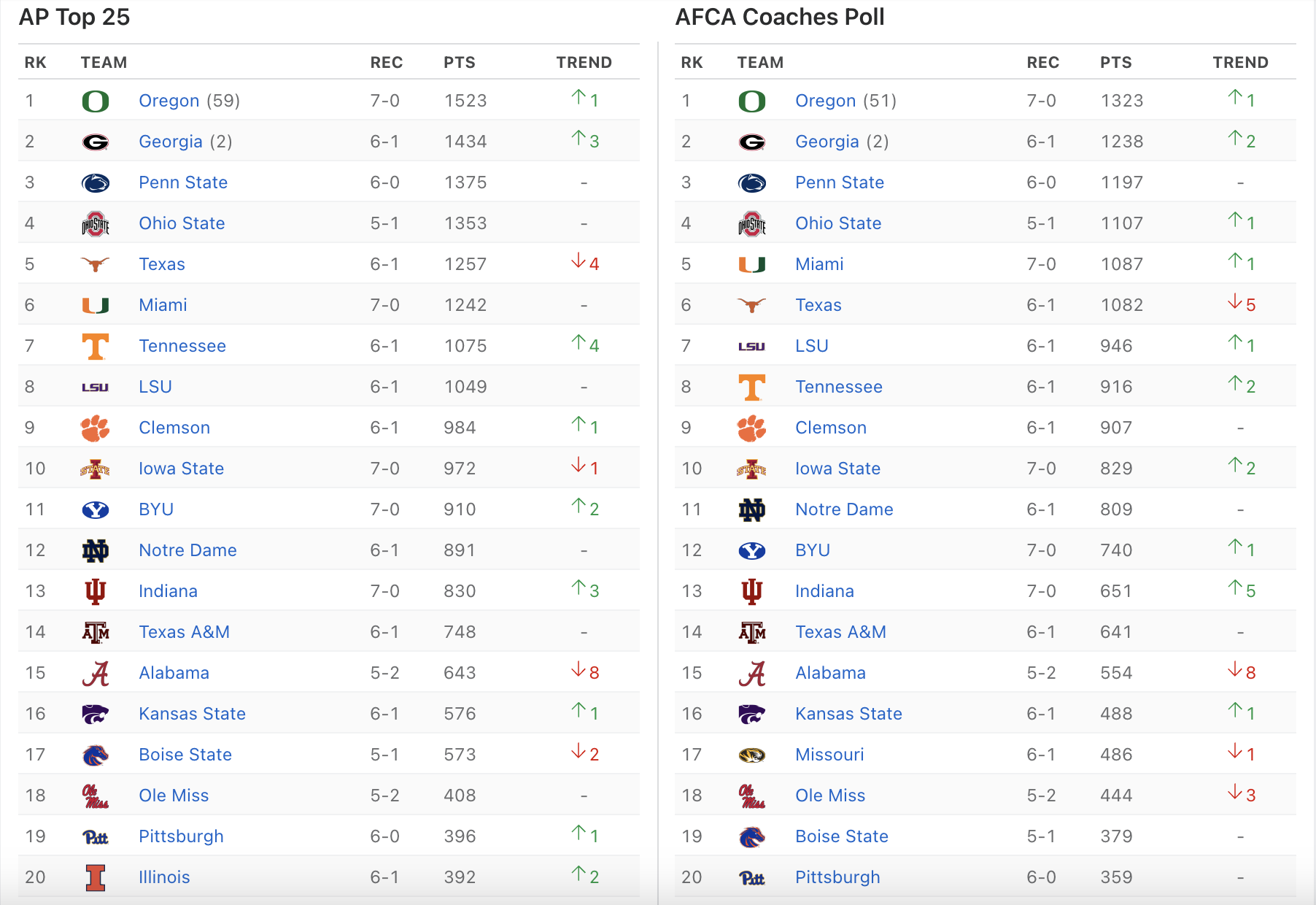
Task: Click the LSU logo in the AP Top 25 table
Action: pyautogui.click(x=96, y=388)
